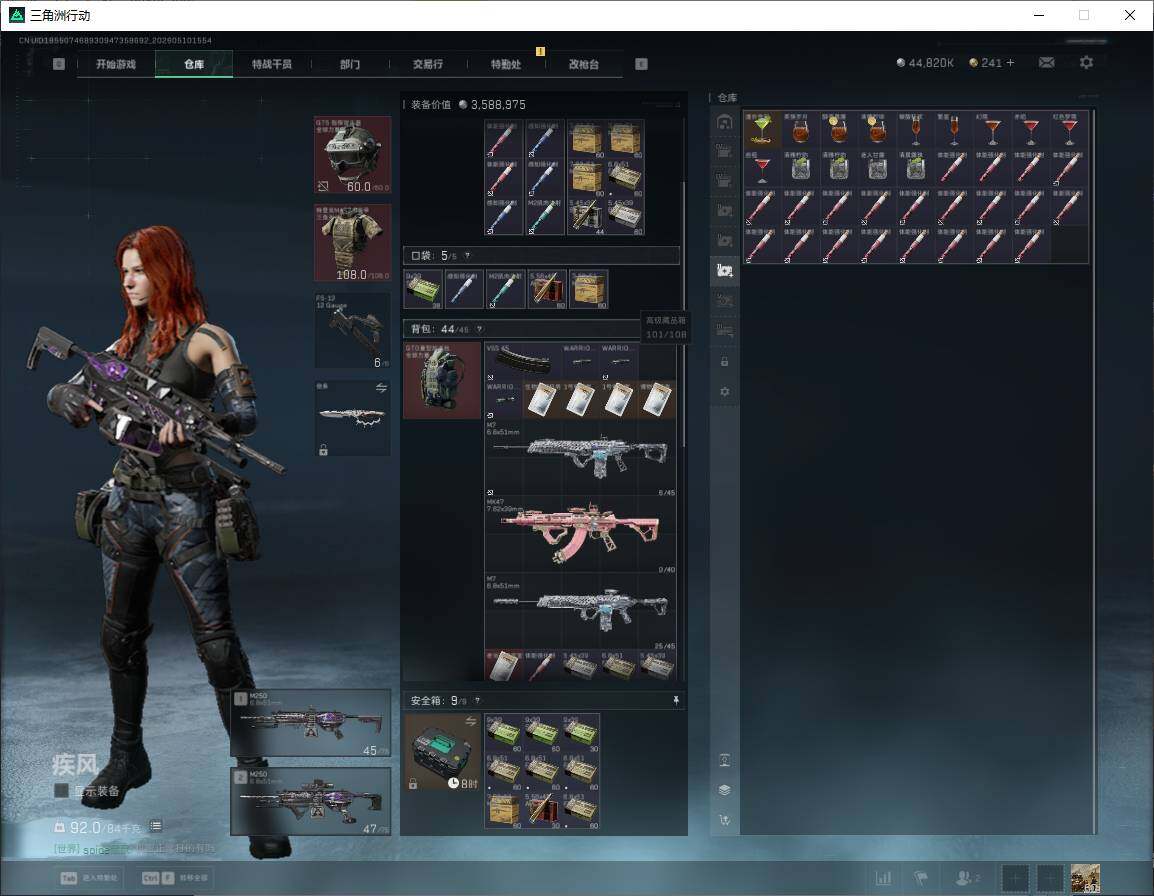Click the safe box lock icon
This screenshot has width=1154, height=896.
point(413,784)
